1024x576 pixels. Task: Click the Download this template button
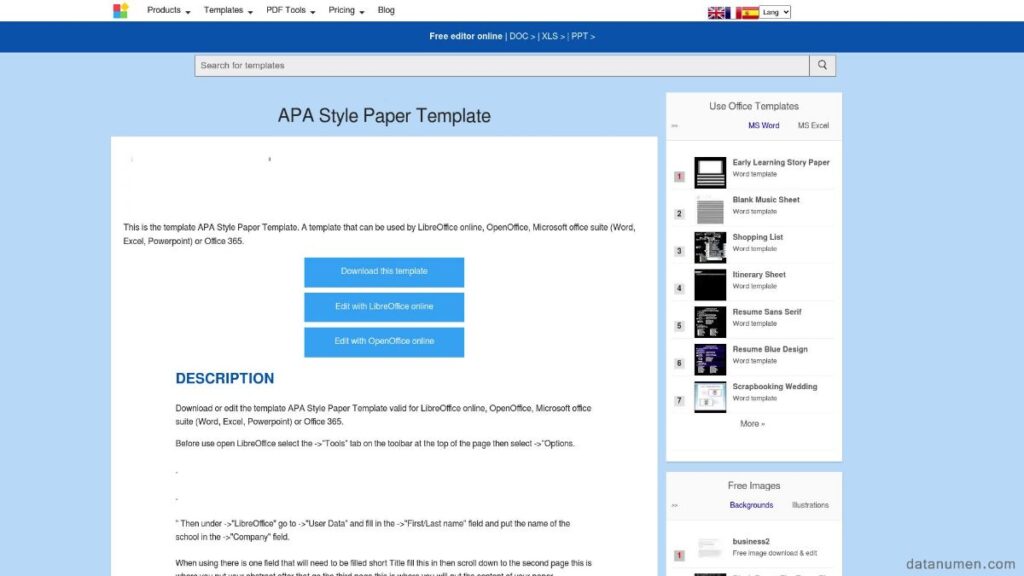384,271
